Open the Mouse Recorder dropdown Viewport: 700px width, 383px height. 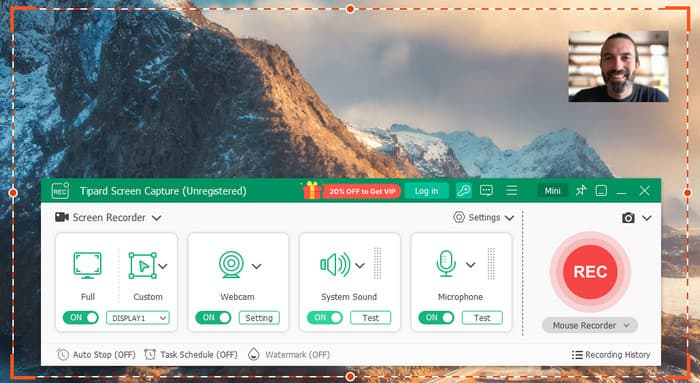[x=590, y=325]
